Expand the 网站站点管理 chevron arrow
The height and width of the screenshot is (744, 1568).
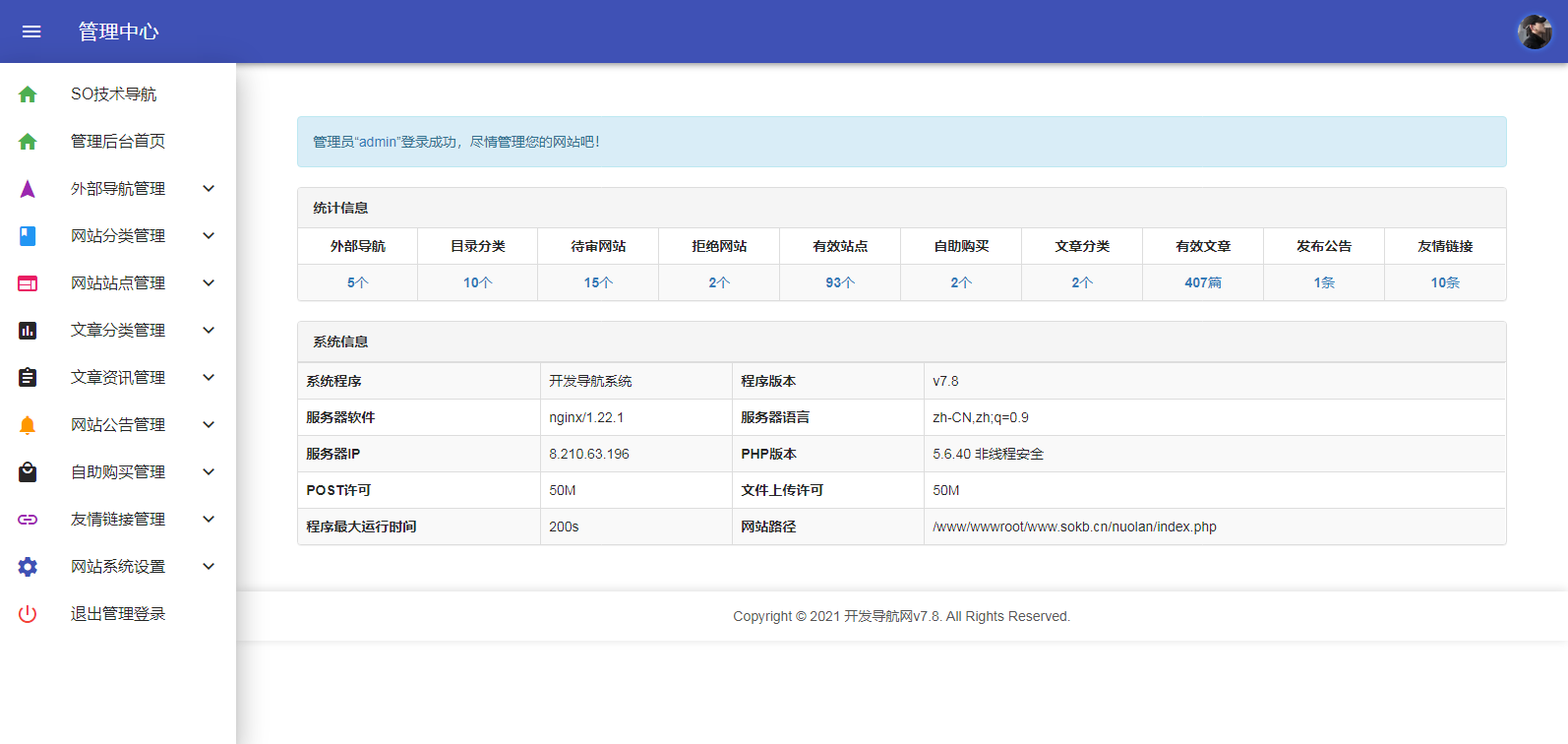(x=209, y=283)
